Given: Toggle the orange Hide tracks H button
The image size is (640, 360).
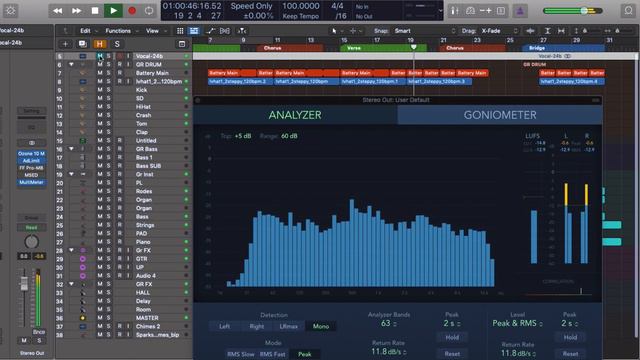Looking at the screenshot, I should coord(100,44).
